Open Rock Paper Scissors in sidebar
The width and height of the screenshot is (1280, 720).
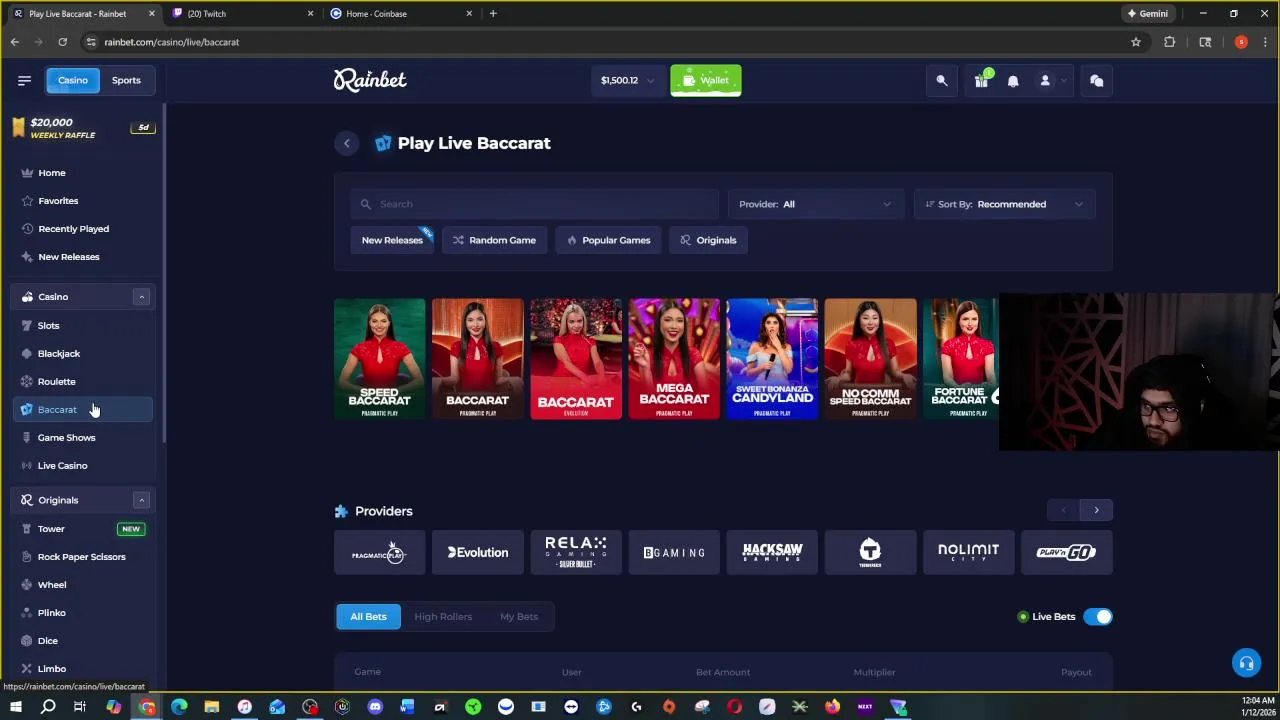click(83, 557)
